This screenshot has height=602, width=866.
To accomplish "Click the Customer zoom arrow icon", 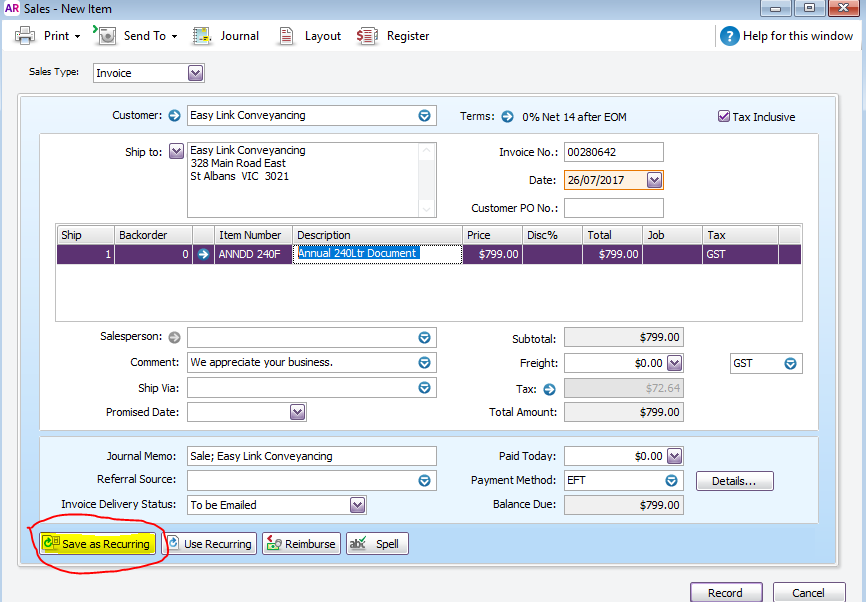I will click(x=175, y=115).
